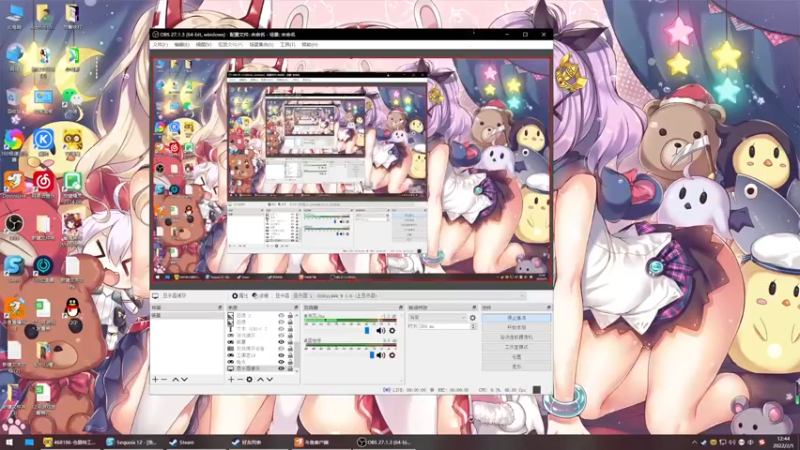Screen dimensions: 800x450
Task: Show hidden system tray icons chevron
Action: (x=694, y=442)
